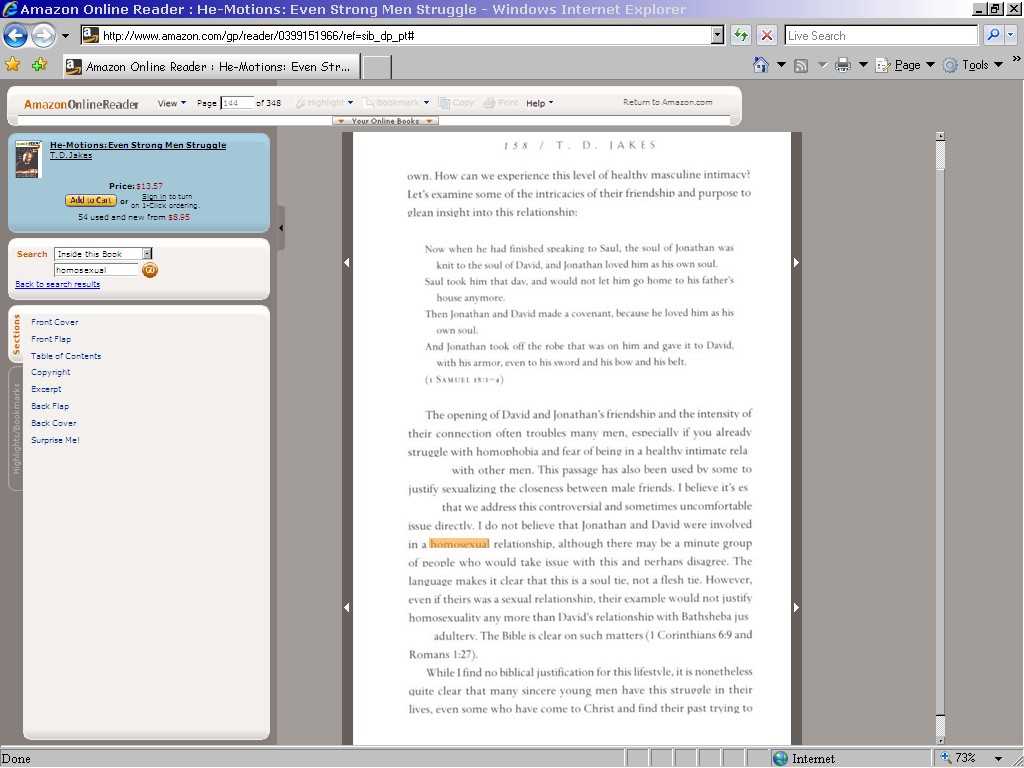This screenshot has width=1024, height=768.
Task: Collapse the left sidebar panel handle
Action: point(281,228)
